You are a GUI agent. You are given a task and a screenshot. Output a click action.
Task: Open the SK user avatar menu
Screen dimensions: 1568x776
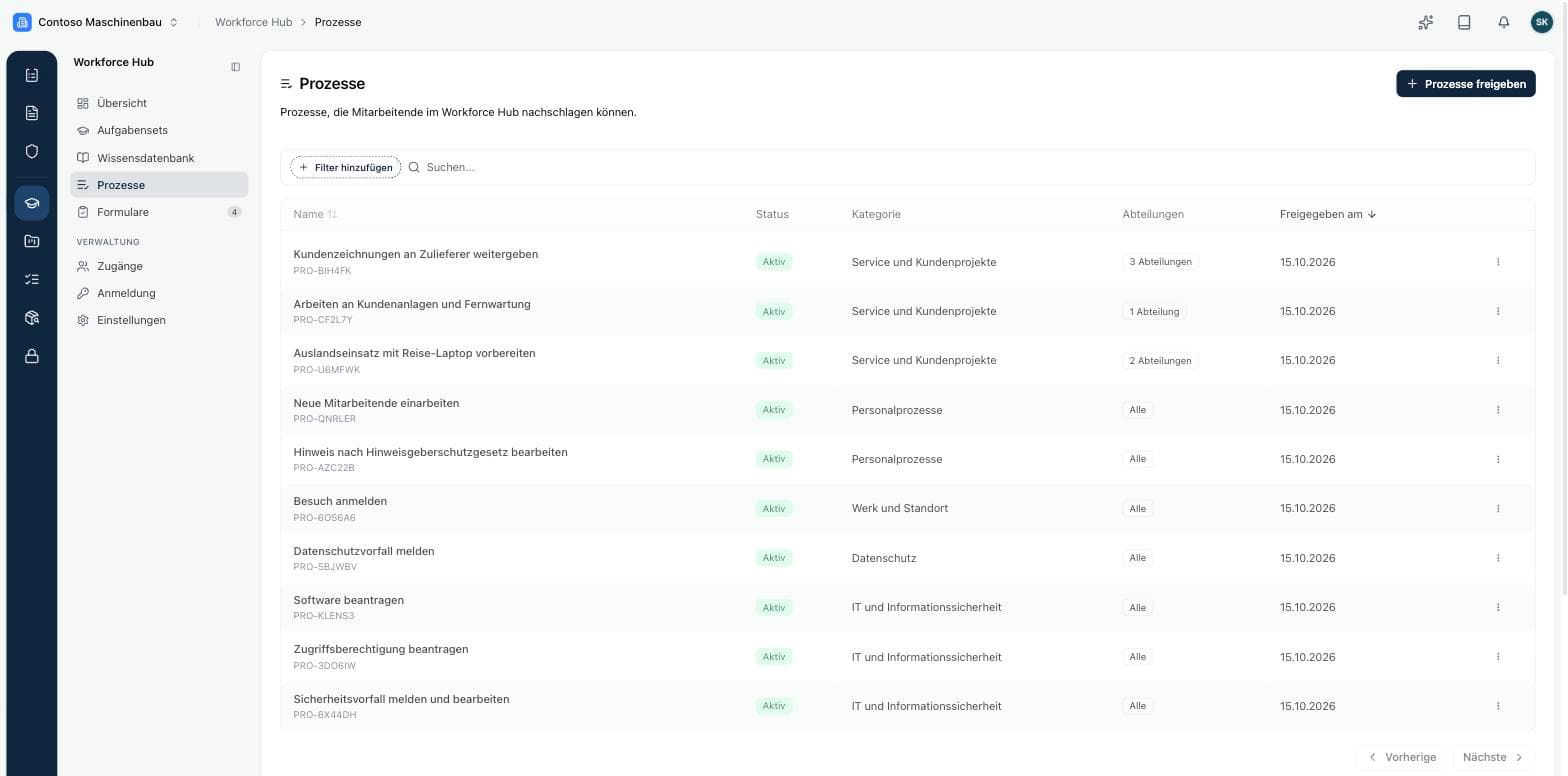(1542, 22)
